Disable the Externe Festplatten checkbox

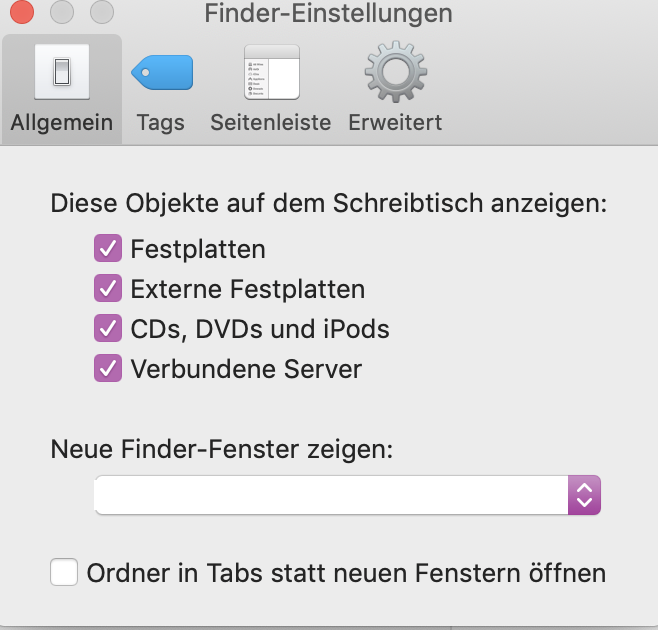107,289
